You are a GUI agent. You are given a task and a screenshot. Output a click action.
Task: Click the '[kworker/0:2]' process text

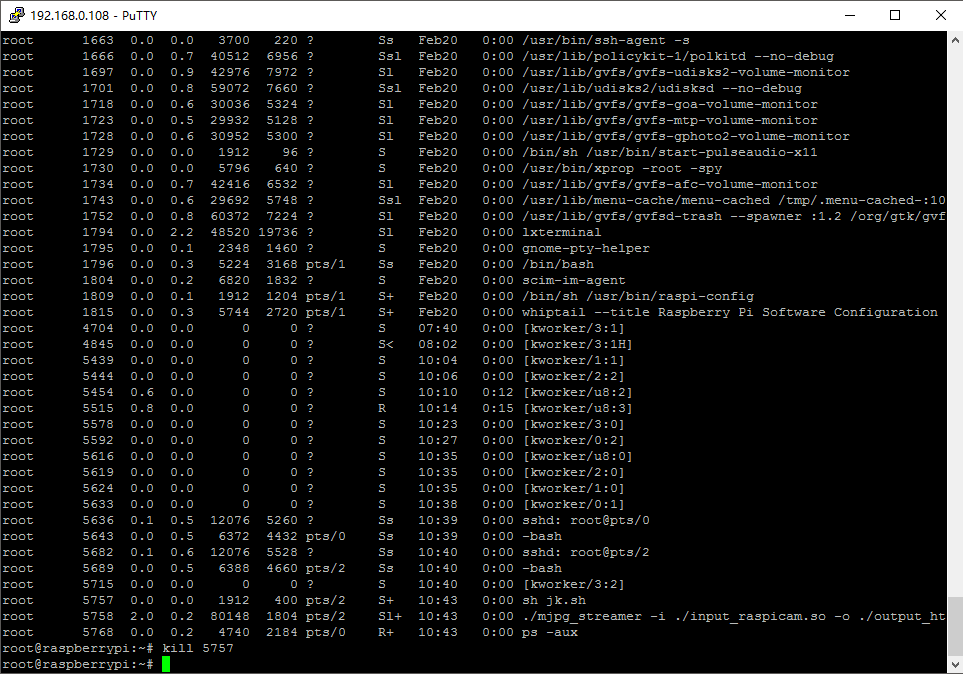[x=574, y=440]
